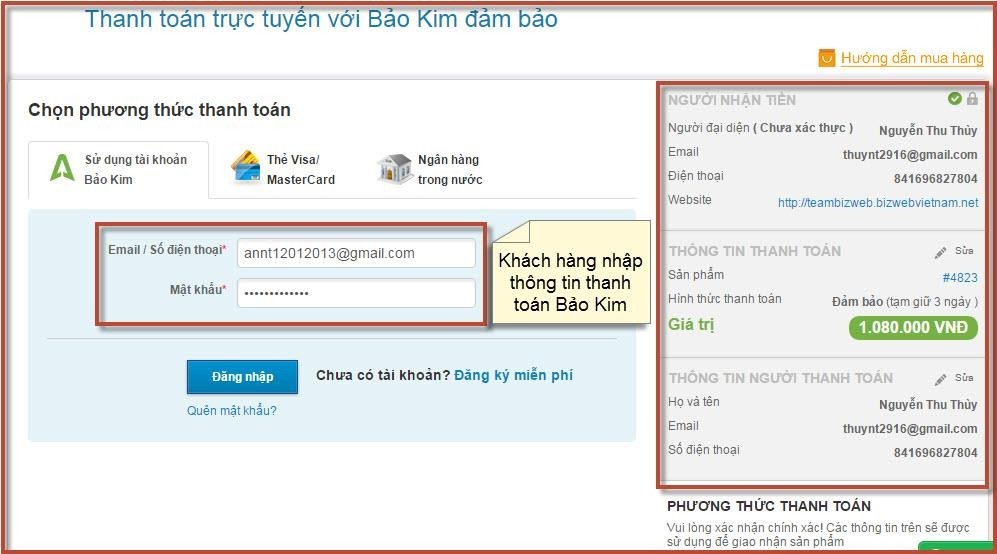This screenshot has width=997, height=554.
Task: Click the Quên mật khẩu? link
Action: point(231,411)
